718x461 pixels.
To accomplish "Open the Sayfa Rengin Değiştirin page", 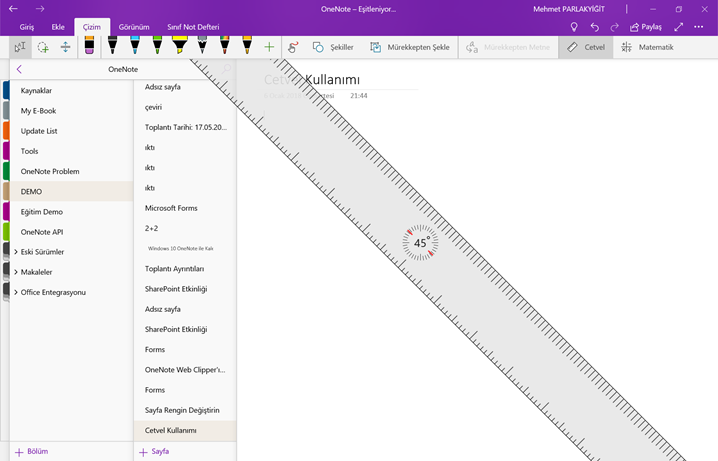I will [x=185, y=410].
